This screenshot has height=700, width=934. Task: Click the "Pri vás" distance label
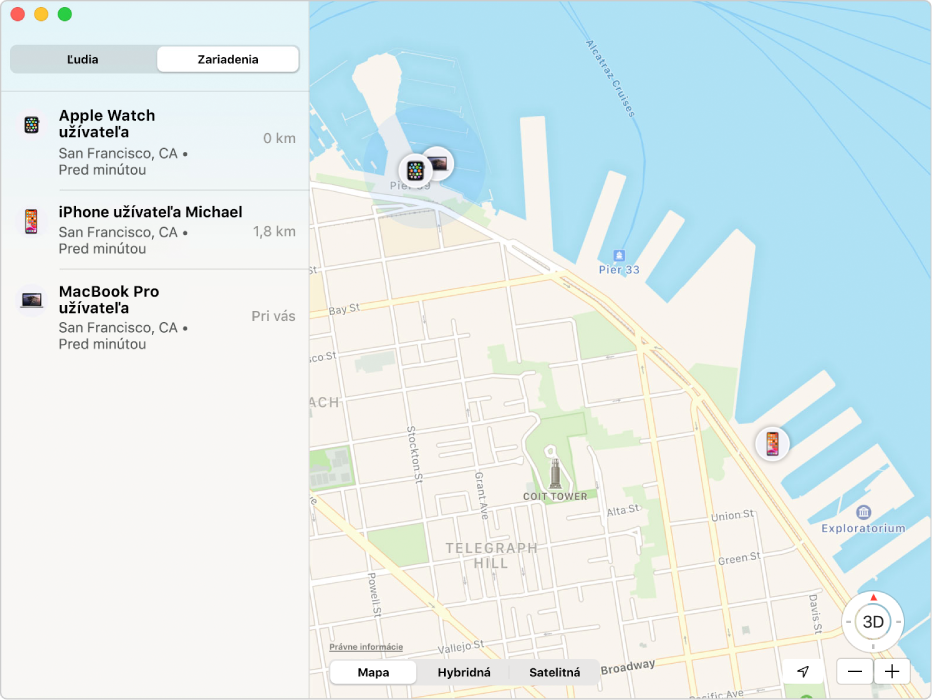[x=273, y=316]
